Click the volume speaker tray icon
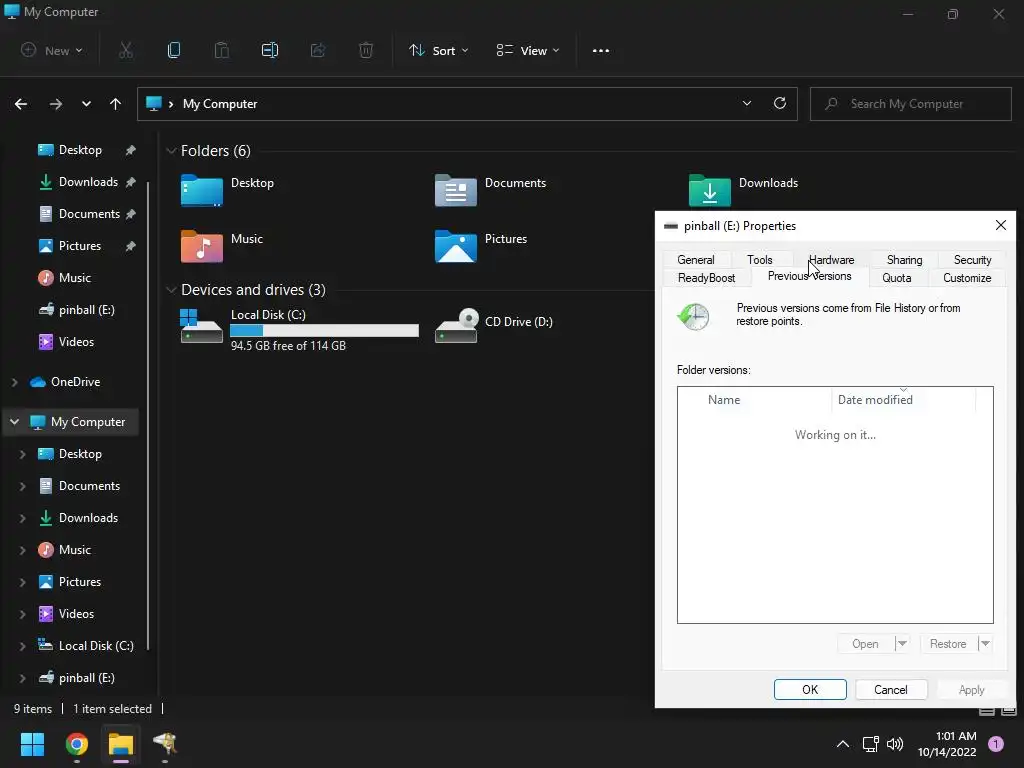 tap(895, 744)
